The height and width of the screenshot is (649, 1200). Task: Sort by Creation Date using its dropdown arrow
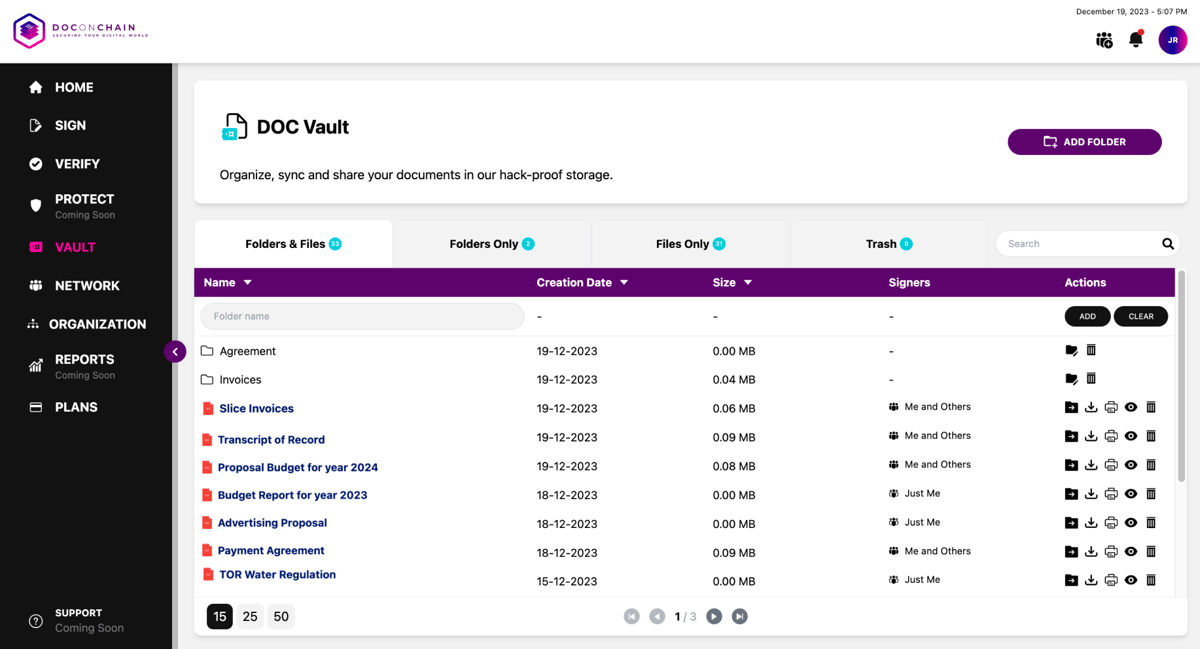(624, 282)
